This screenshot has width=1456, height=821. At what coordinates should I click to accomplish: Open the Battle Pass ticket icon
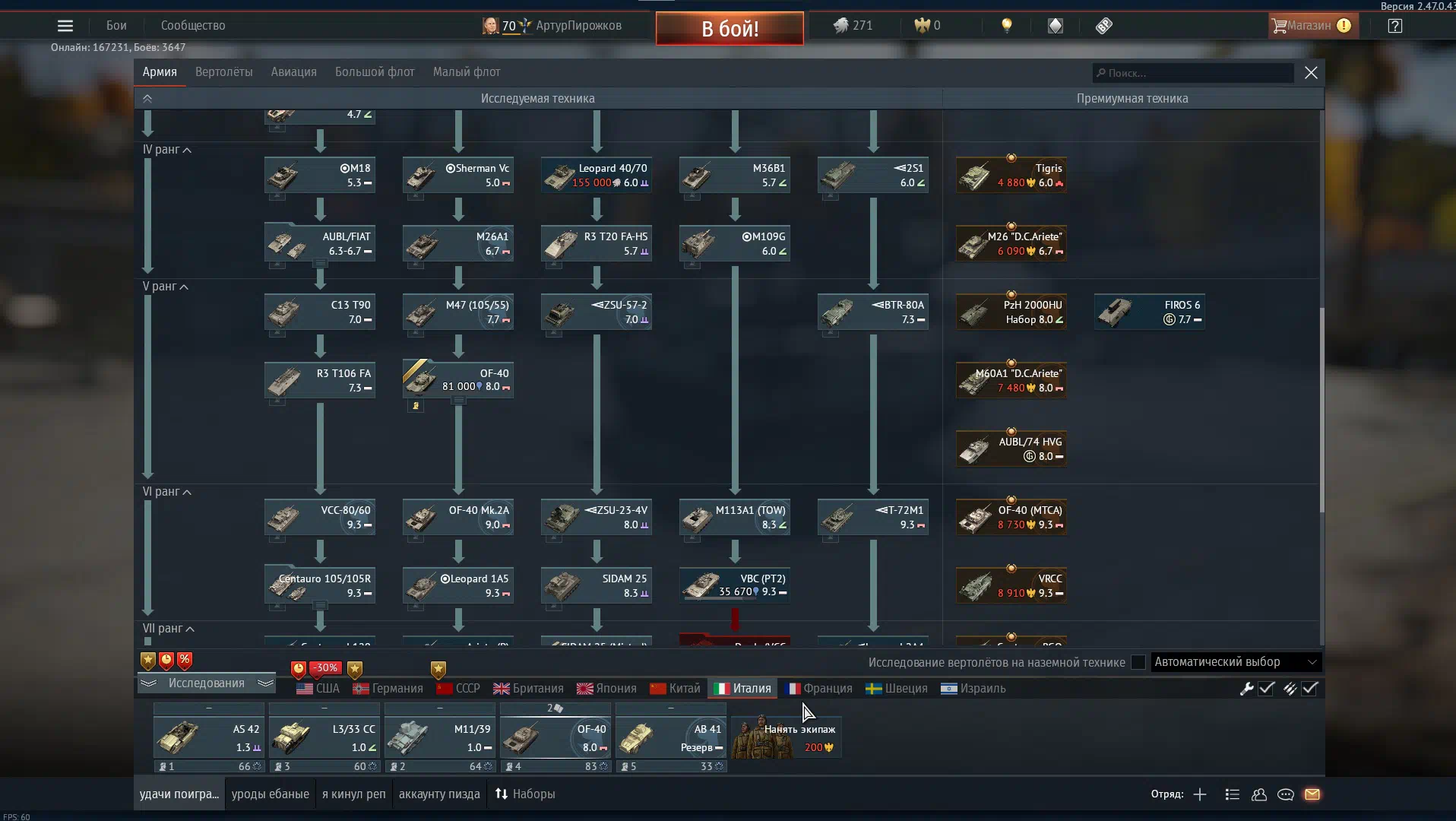coord(1104,26)
